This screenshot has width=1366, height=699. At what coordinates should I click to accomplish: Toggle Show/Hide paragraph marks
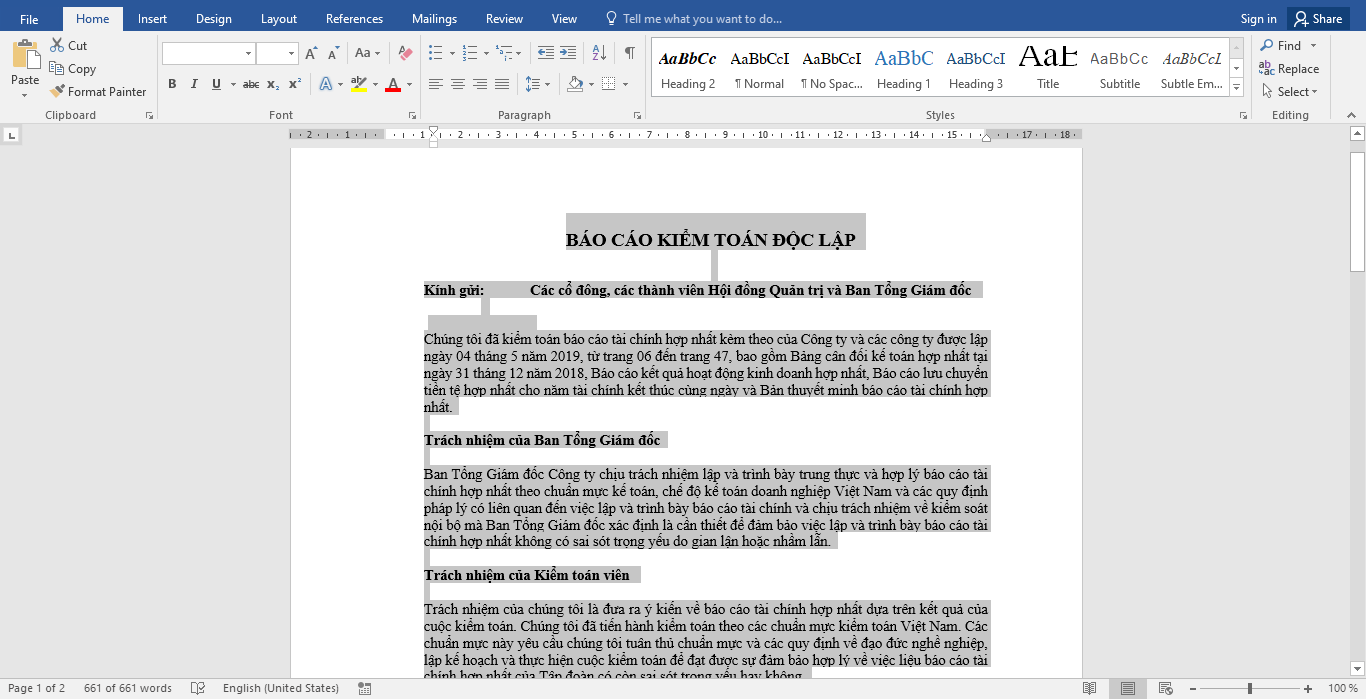point(629,53)
